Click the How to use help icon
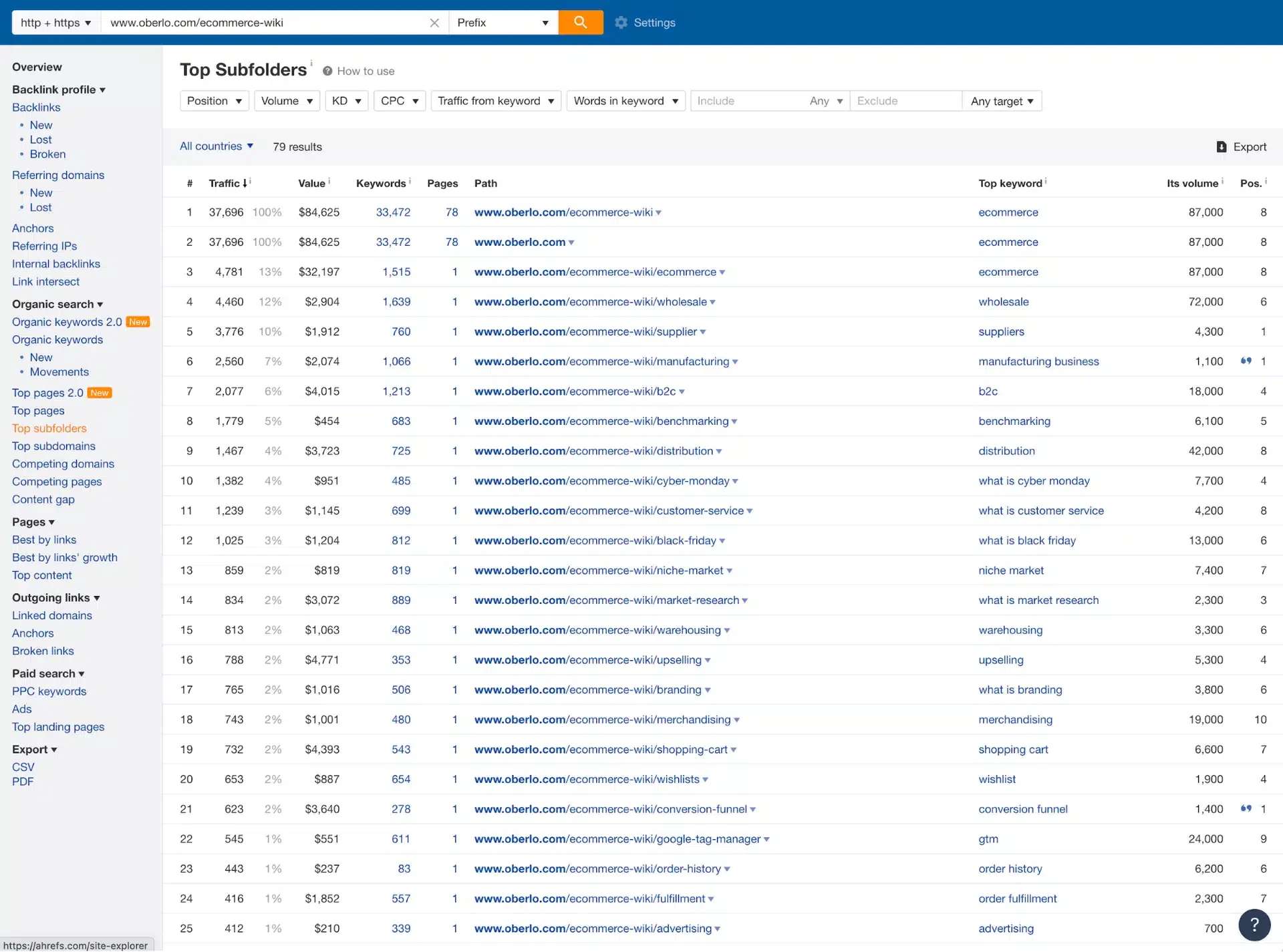The image size is (1283, 952). point(327,71)
